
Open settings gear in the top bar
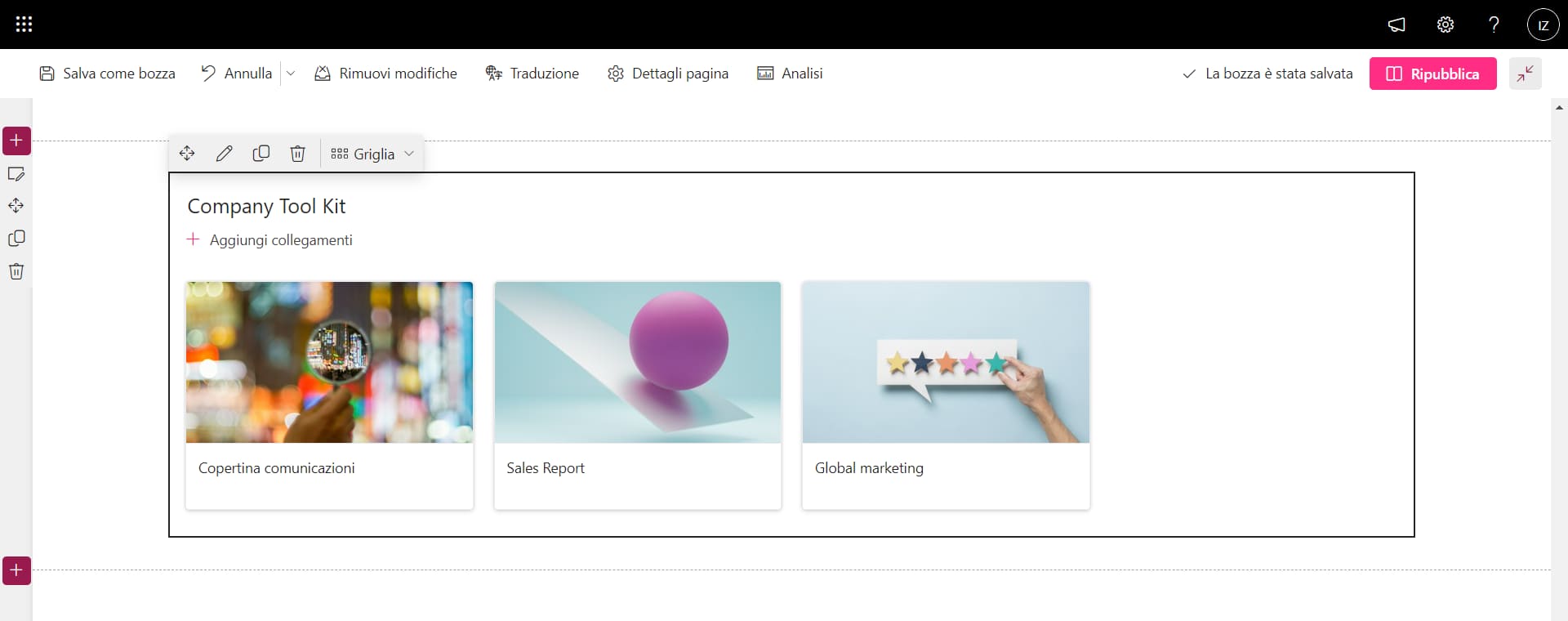point(1445,25)
